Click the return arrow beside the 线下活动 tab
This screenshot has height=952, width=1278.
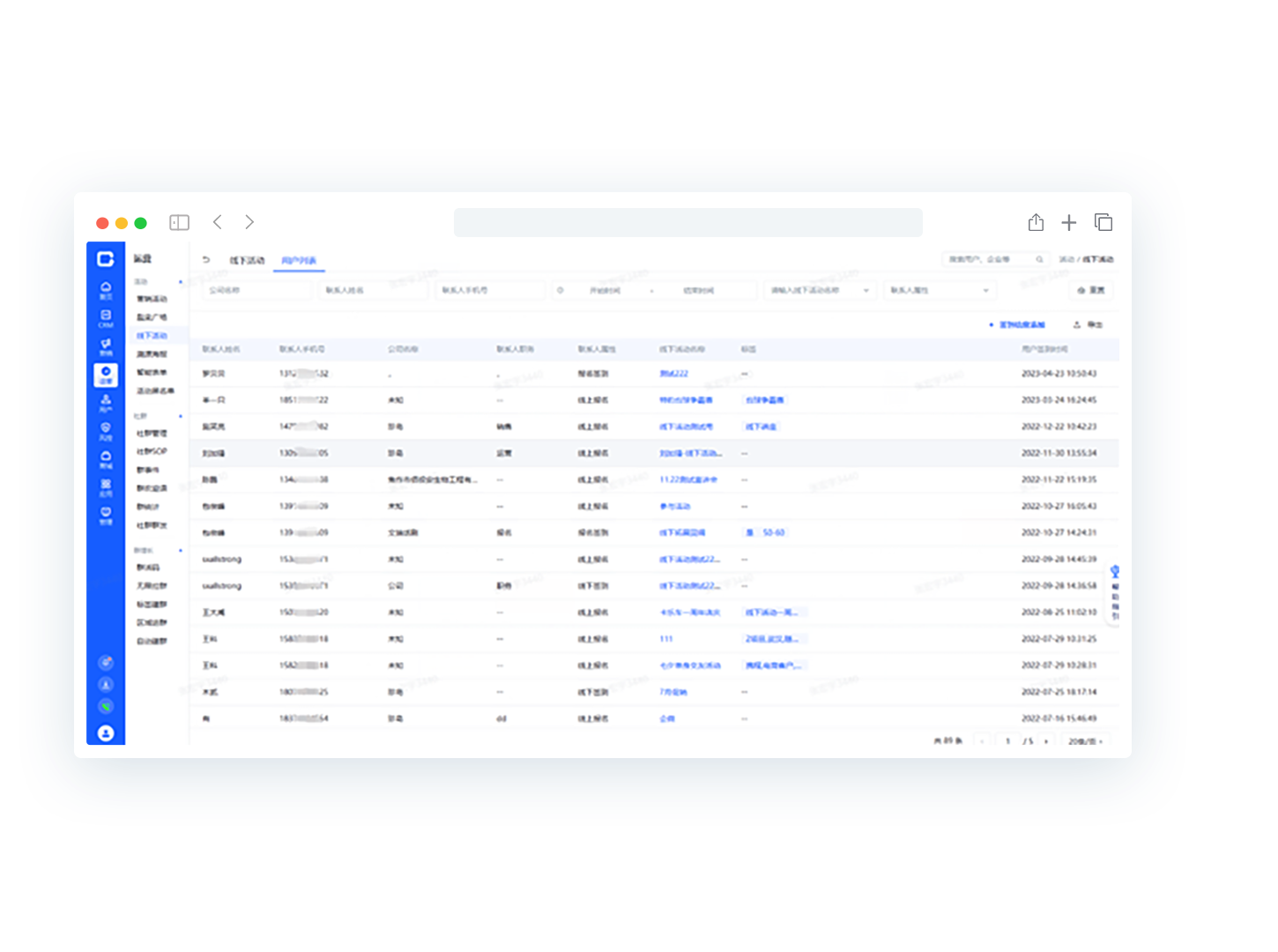pos(206,260)
